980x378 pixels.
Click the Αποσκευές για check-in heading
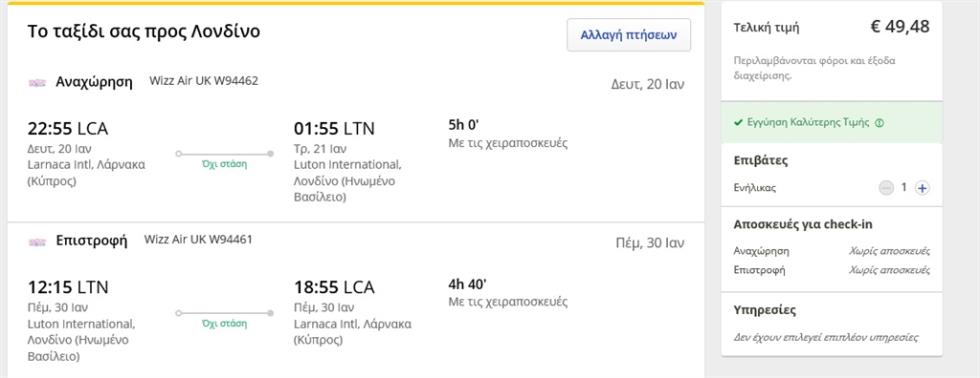pos(803,224)
